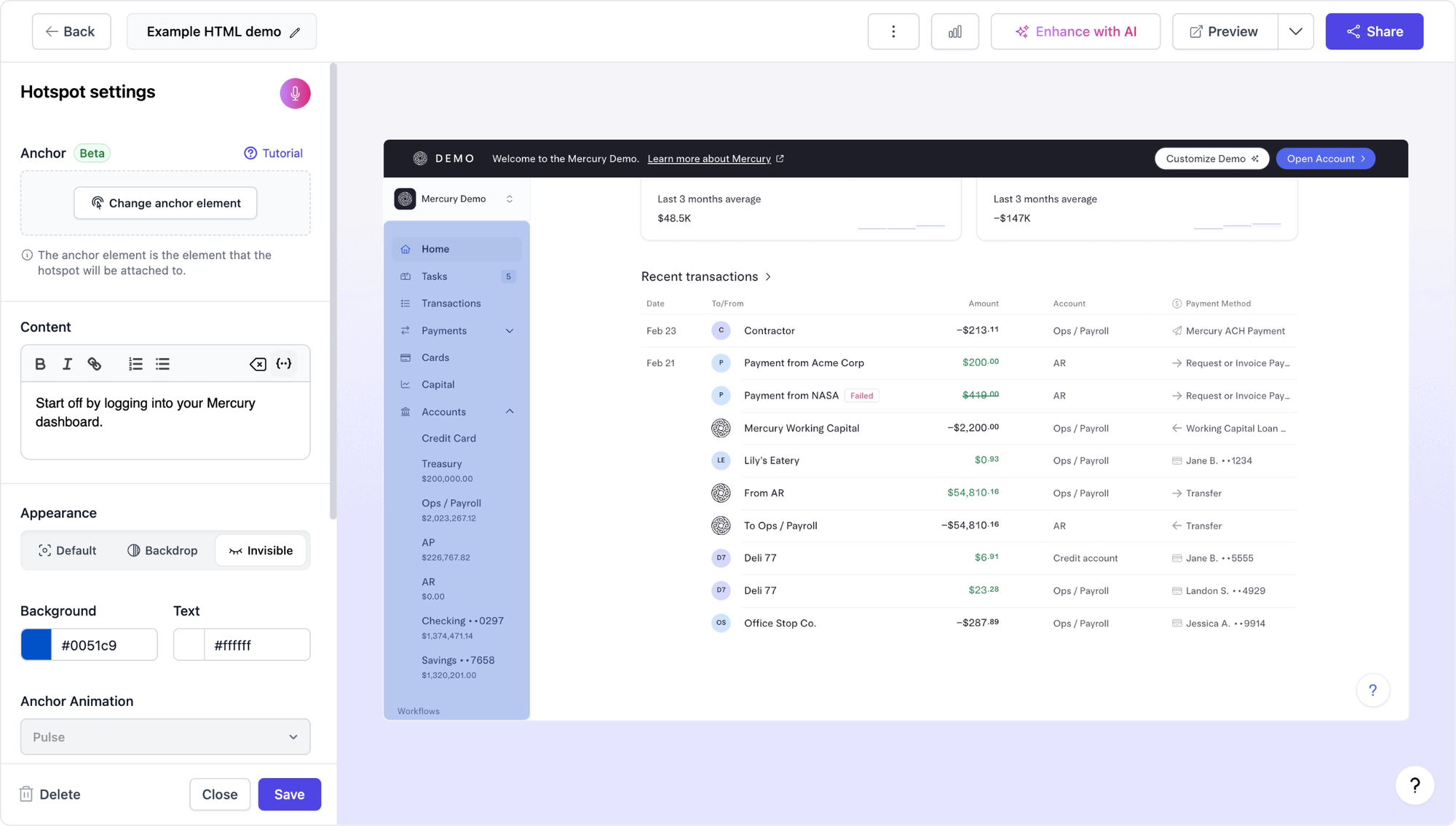Go back with the Back button

[71, 31]
